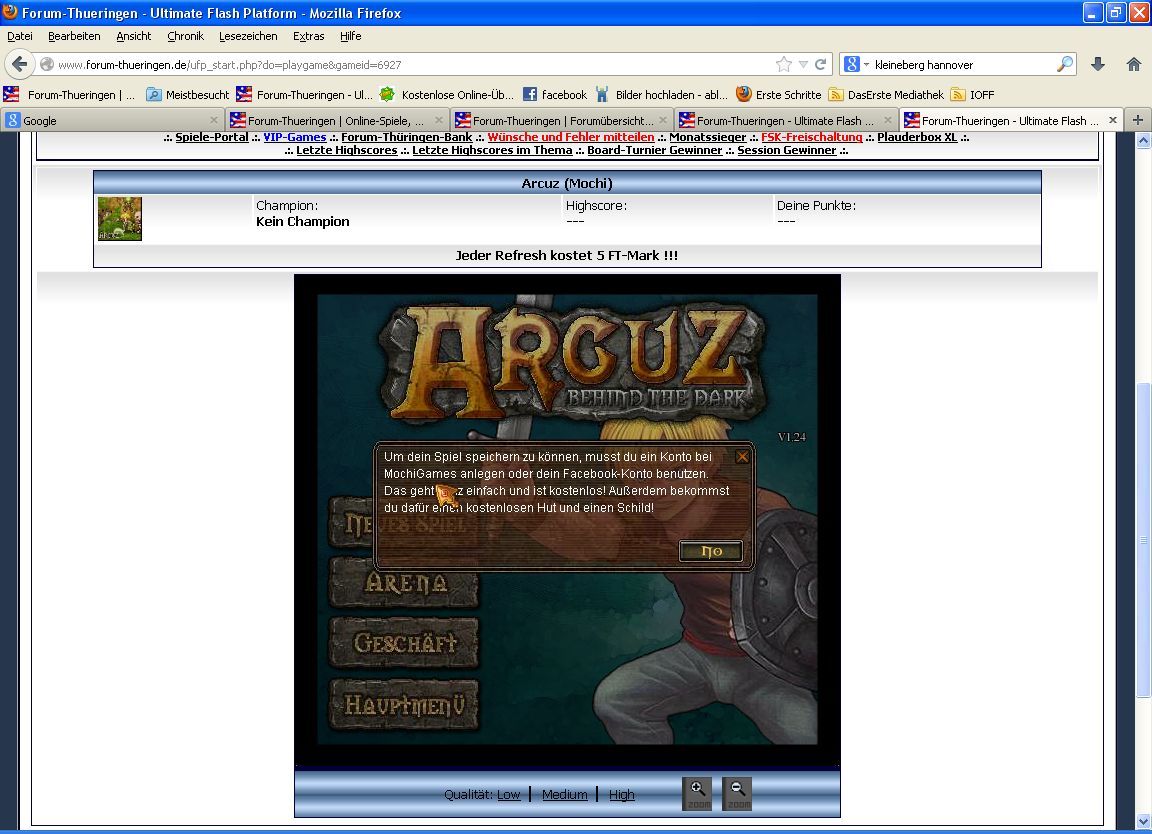Open the DasErste Mediathek feed bookmark

click(x=886, y=94)
